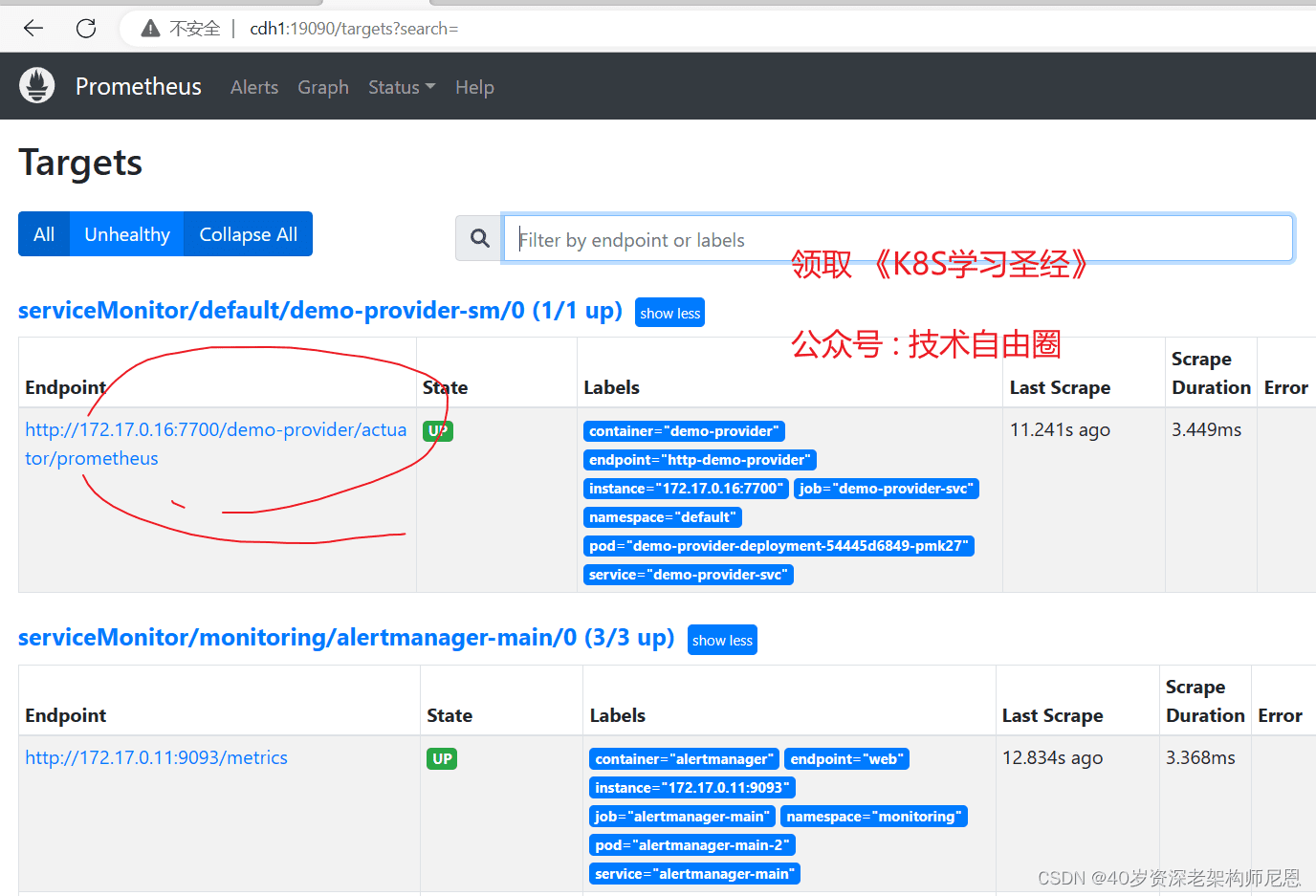
Task: Click the Last Scrape header in demo-provider table
Action: pyautogui.click(x=1060, y=387)
